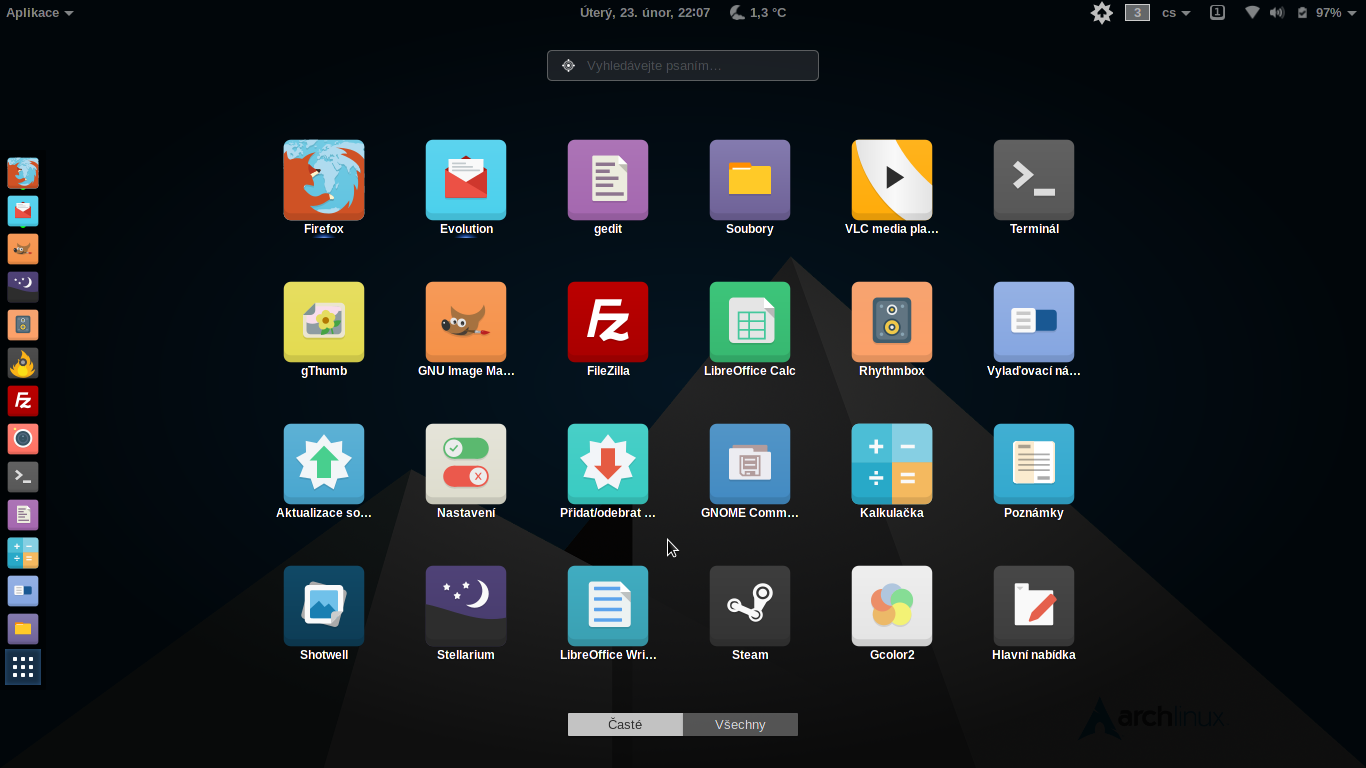Launch the gThumb image viewer
1366x768 pixels.
(x=324, y=323)
